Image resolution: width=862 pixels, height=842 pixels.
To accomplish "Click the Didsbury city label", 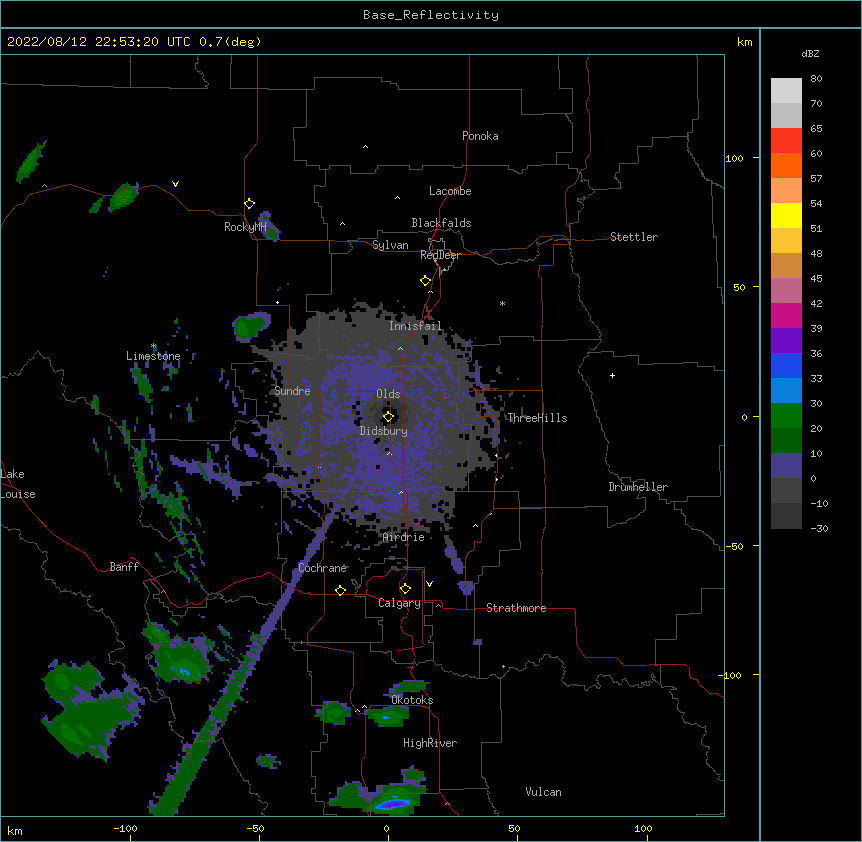I will click(x=384, y=431).
